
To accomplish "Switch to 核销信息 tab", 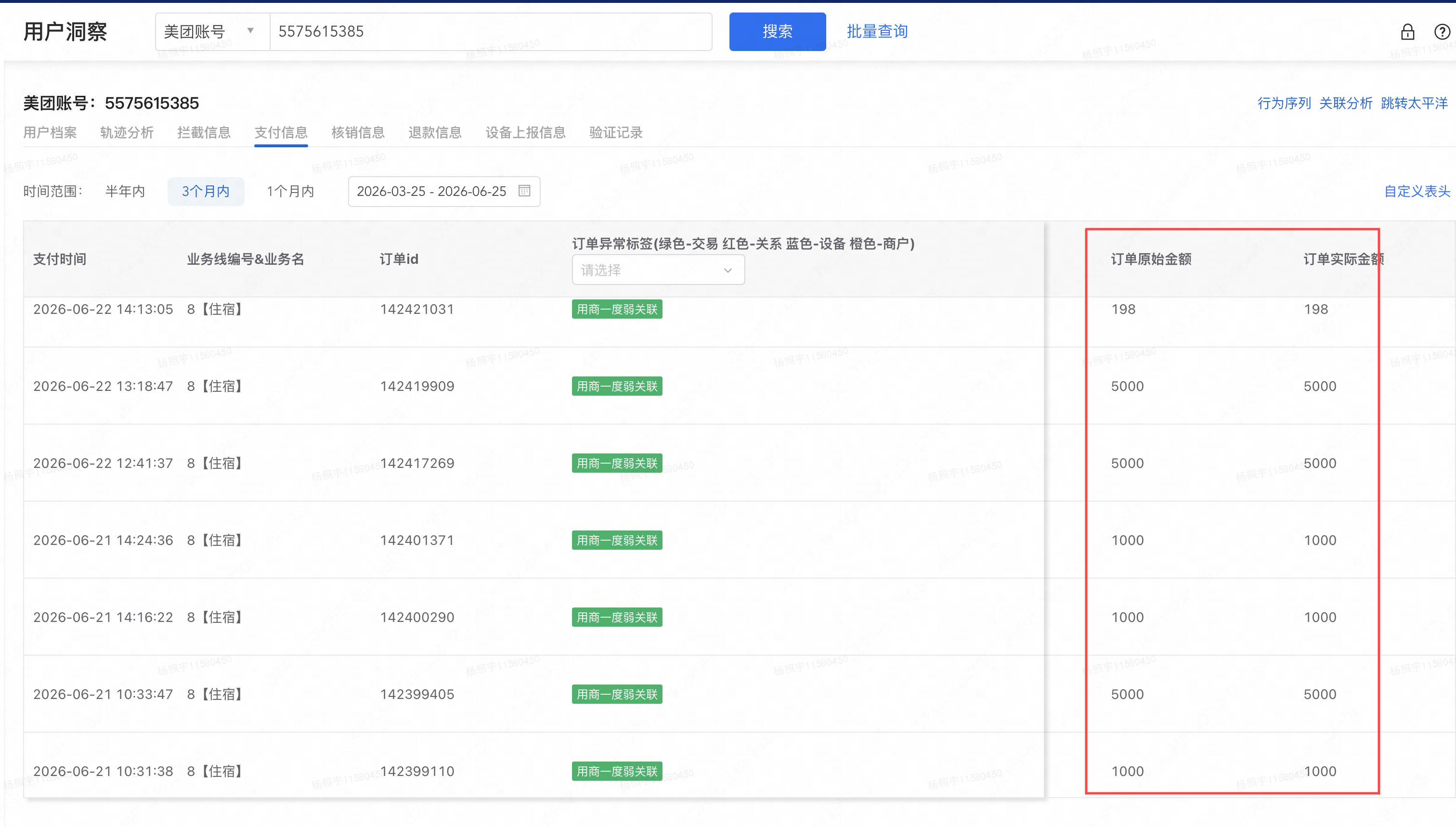I will coord(358,133).
